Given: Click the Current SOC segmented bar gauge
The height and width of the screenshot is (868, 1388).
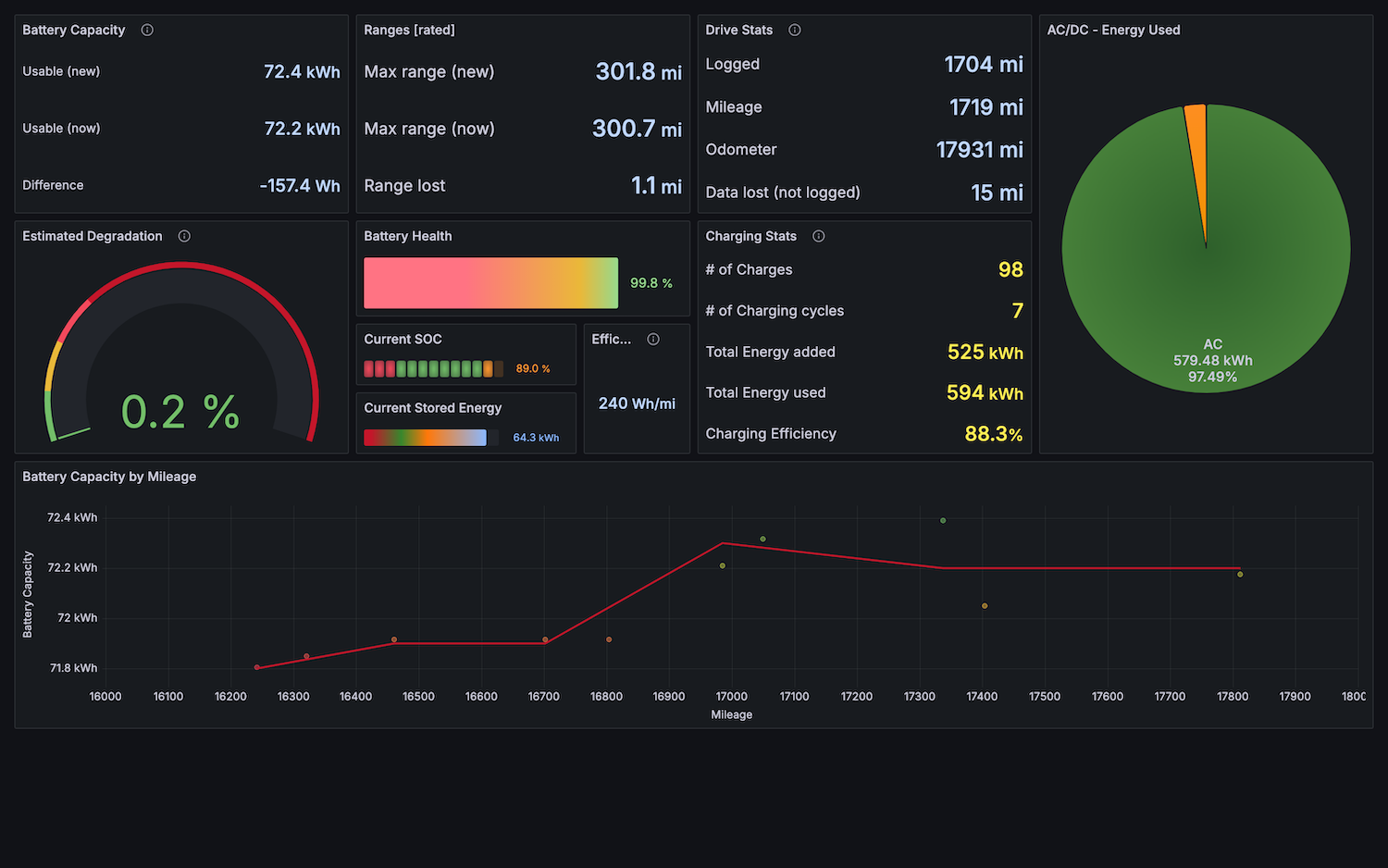Looking at the screenshot, I should [x=433, y=369].
